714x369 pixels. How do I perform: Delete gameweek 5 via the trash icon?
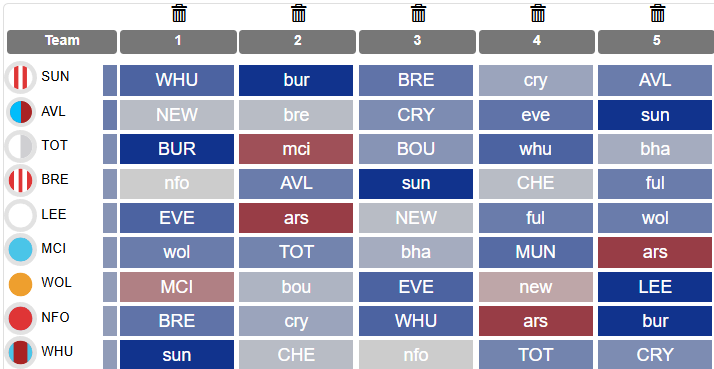[x=658, y=13]
